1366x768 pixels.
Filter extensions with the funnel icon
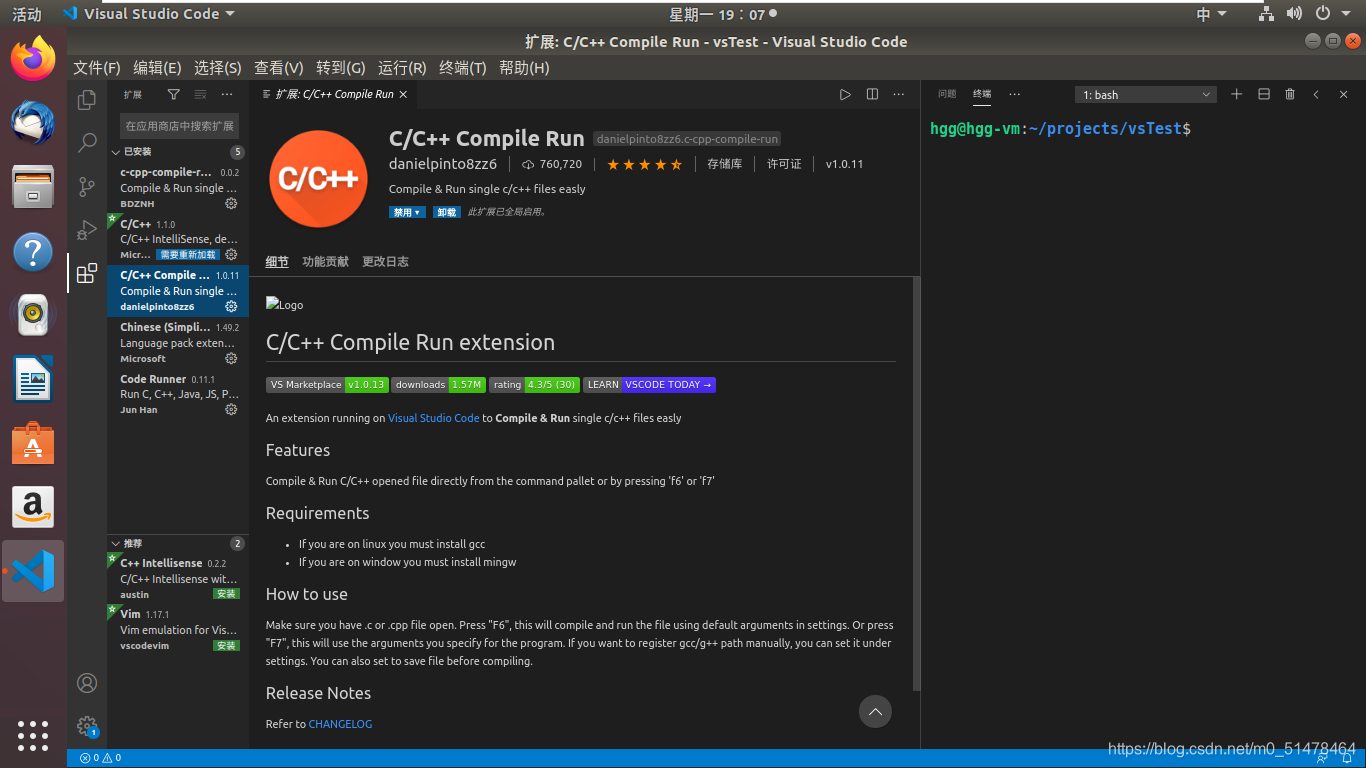click(174, 94)
